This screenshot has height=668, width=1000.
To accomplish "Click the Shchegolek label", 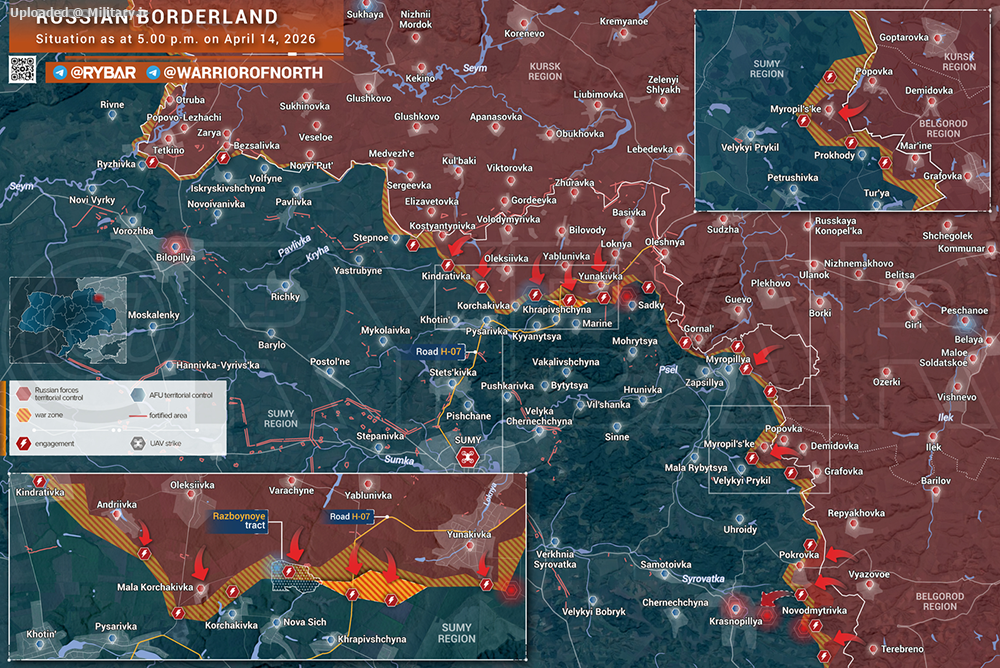I will pyautogui.click(x=947, y=236).
